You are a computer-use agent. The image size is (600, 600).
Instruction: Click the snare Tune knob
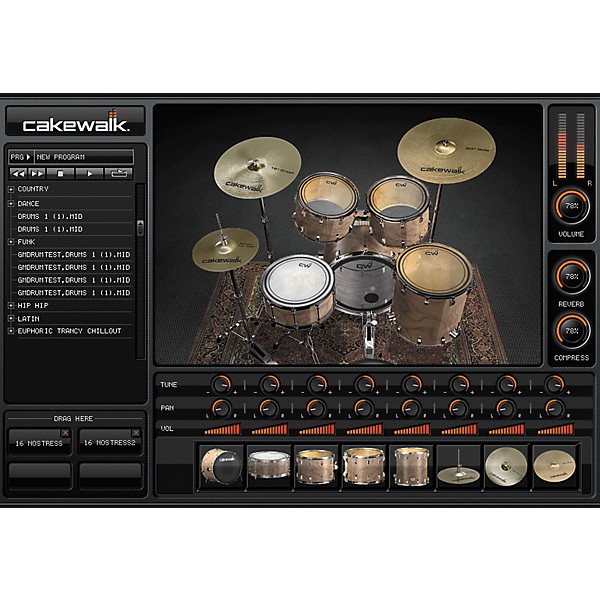[x=269, y=385]
